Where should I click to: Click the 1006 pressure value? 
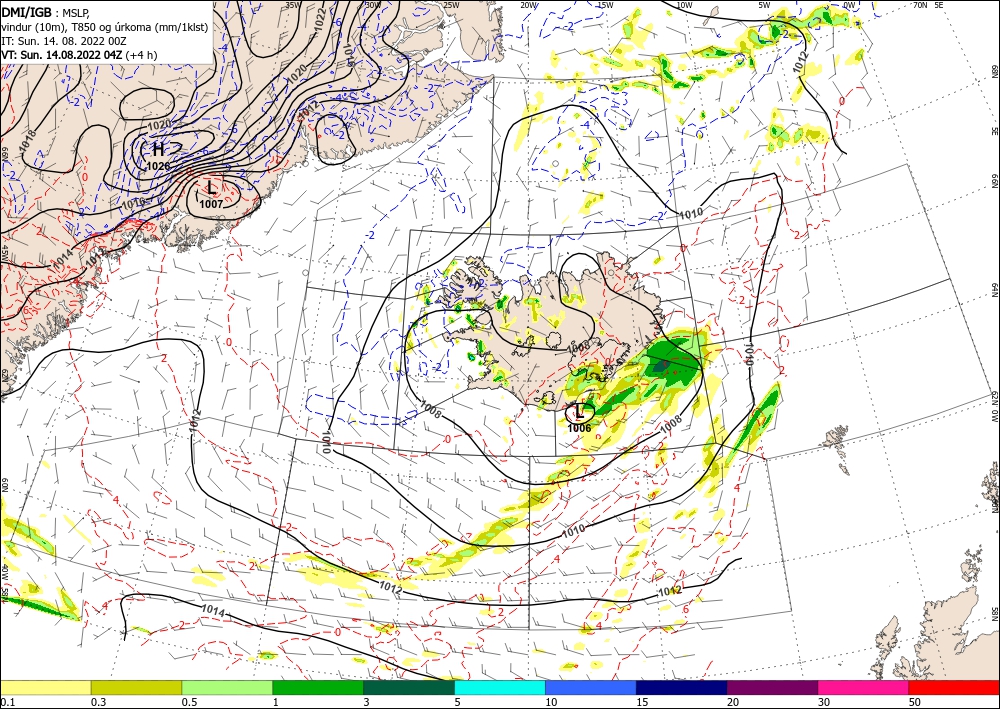click(x=580, y=428)
